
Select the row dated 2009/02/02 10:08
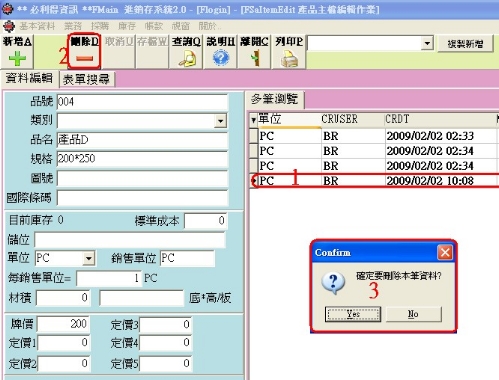(374, 181)
